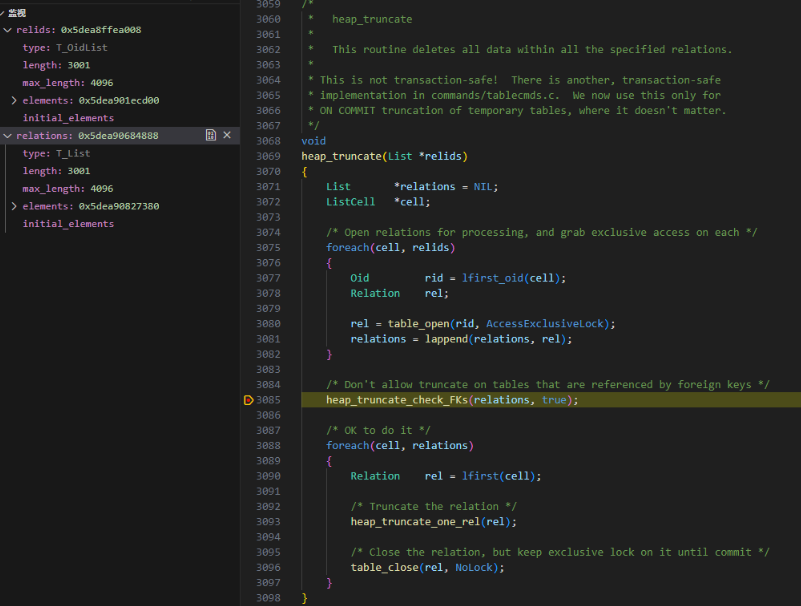Collapse the watch section header chevron
Viewport: 801px width, 606px height.
(3, 13)
